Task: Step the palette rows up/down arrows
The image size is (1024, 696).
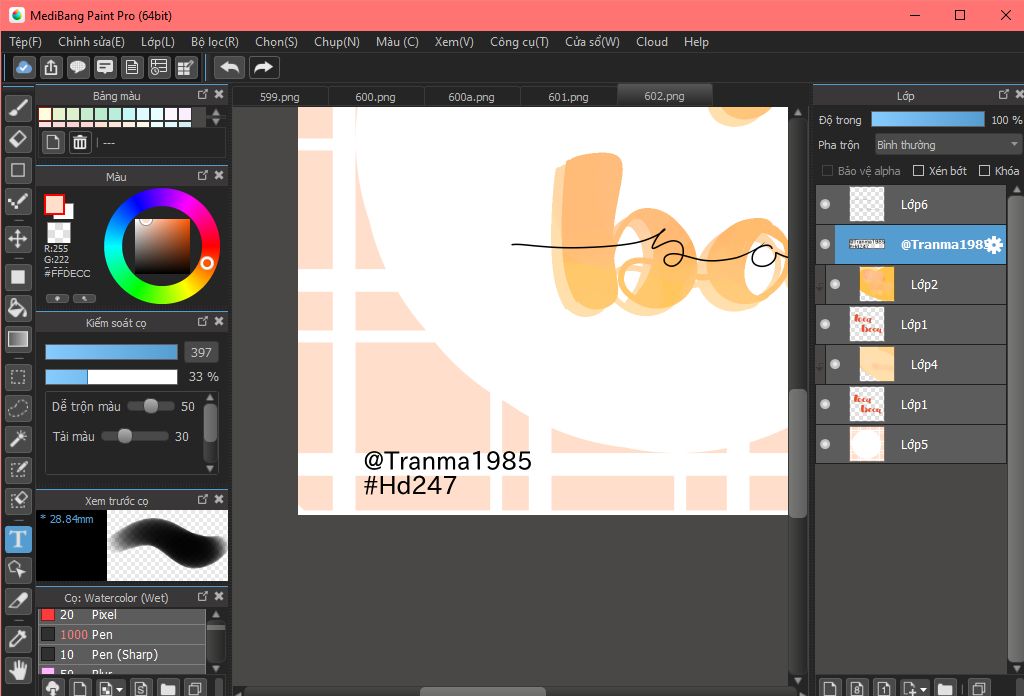Action: tap(216, 117)
